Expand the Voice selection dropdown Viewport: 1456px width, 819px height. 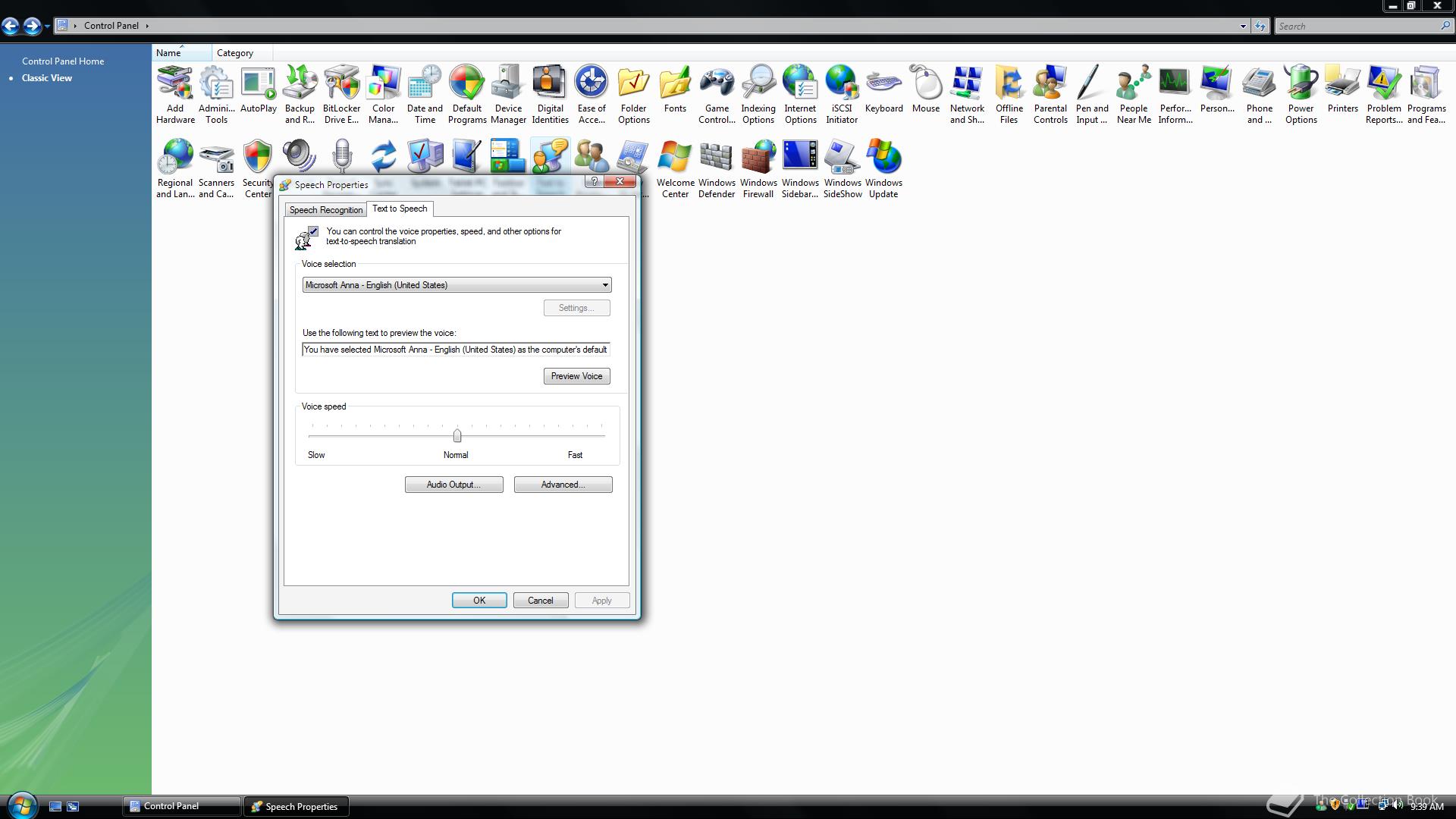coord(604,285)
